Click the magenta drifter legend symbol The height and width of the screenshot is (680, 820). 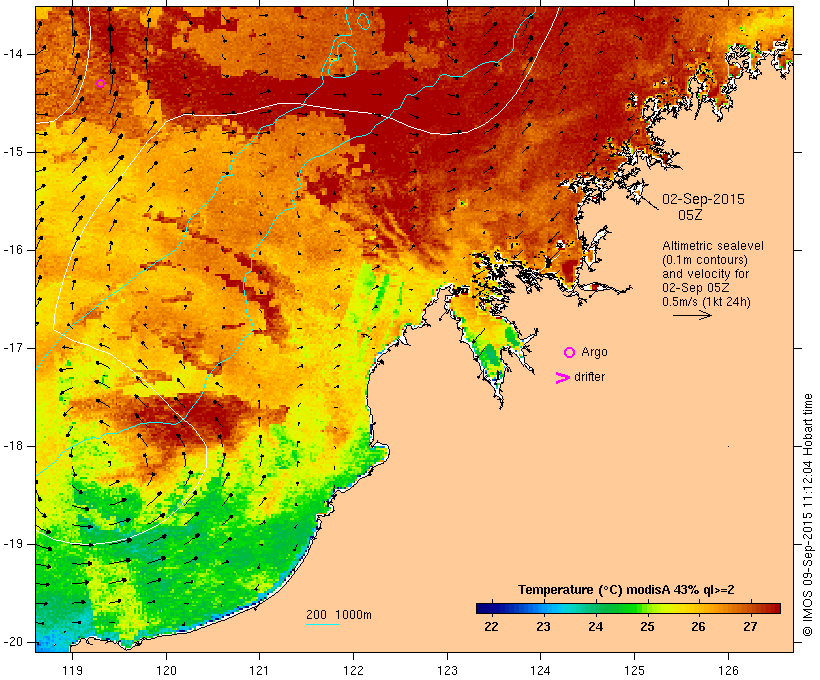click(x=563, y=378)
